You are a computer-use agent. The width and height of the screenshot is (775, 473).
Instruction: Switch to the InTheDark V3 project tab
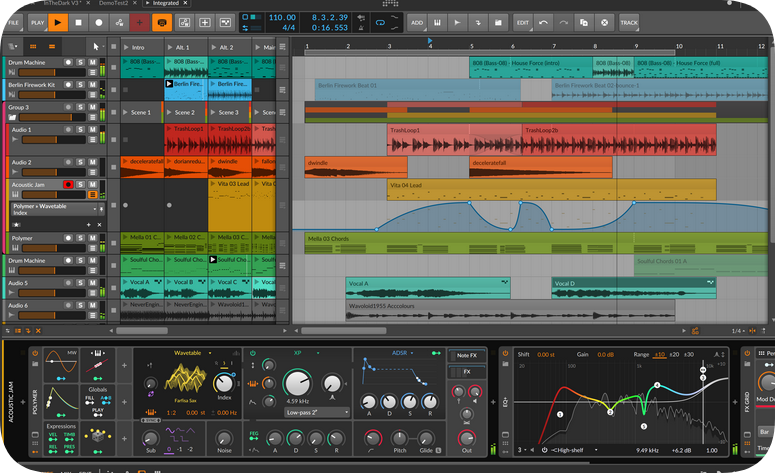coord(61,3)
